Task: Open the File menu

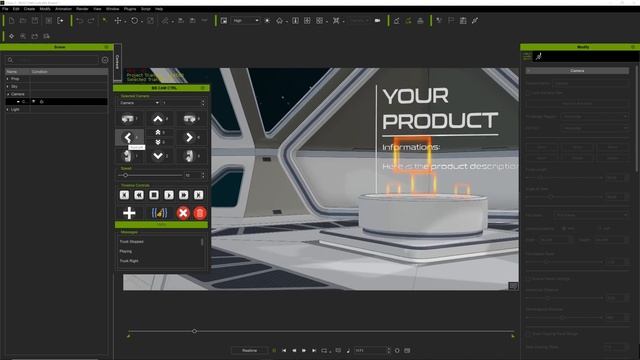Action: click(5, 9)
